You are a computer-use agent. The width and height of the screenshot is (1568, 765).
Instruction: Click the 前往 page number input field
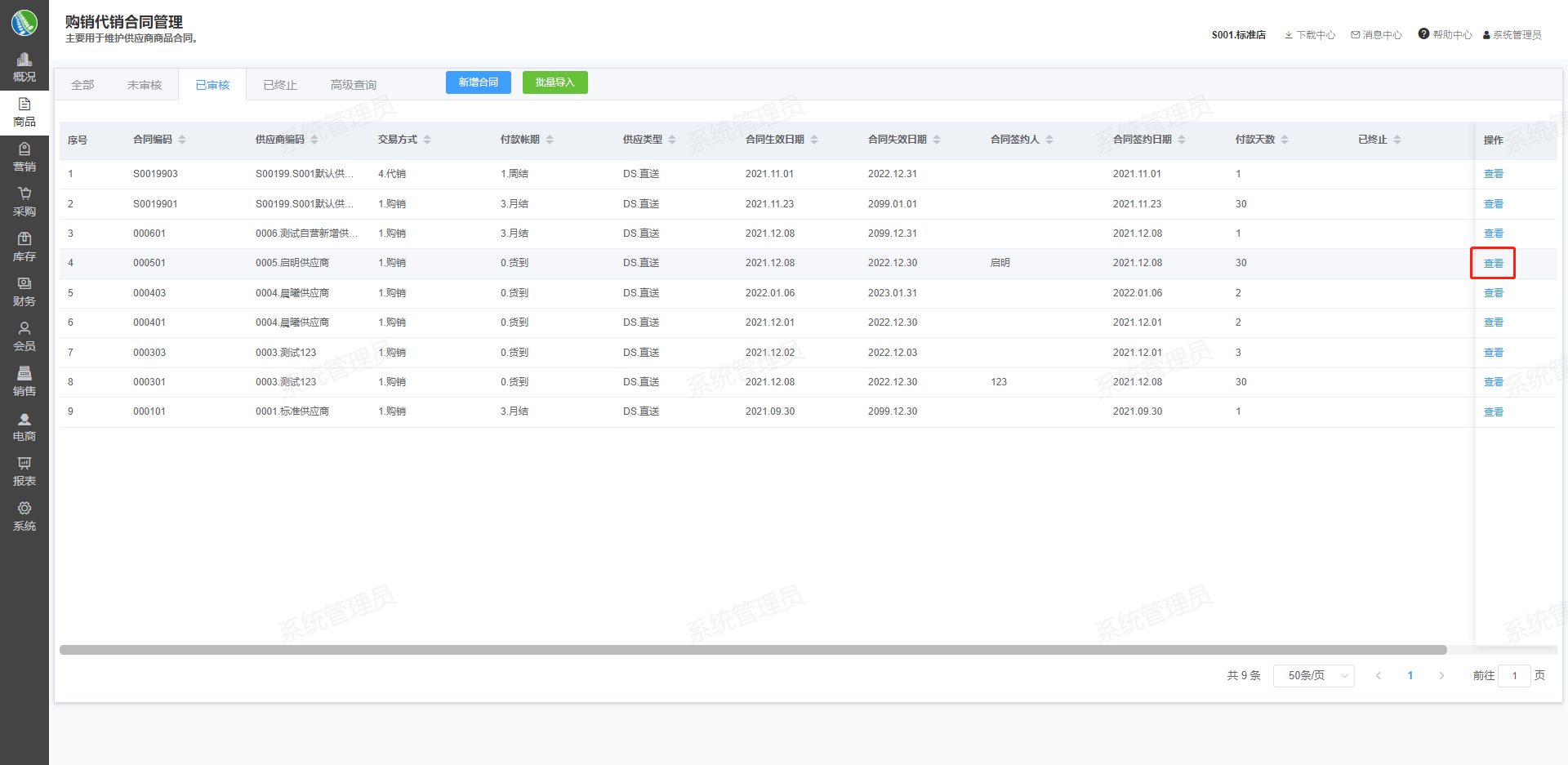1514,676
